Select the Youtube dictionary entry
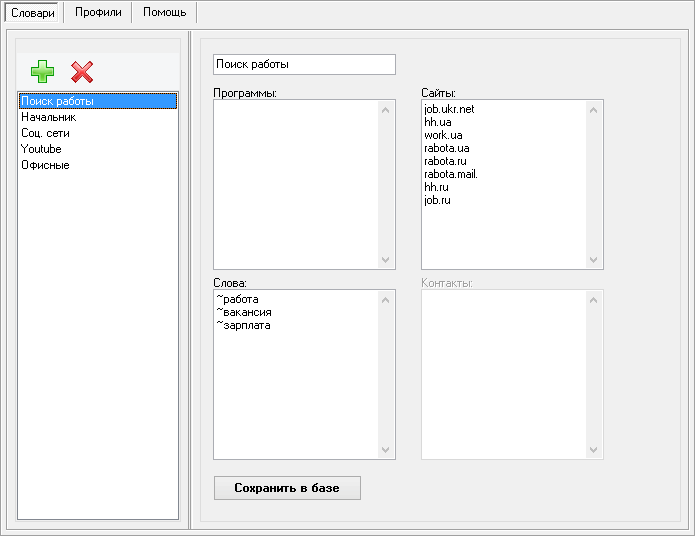 41,149
